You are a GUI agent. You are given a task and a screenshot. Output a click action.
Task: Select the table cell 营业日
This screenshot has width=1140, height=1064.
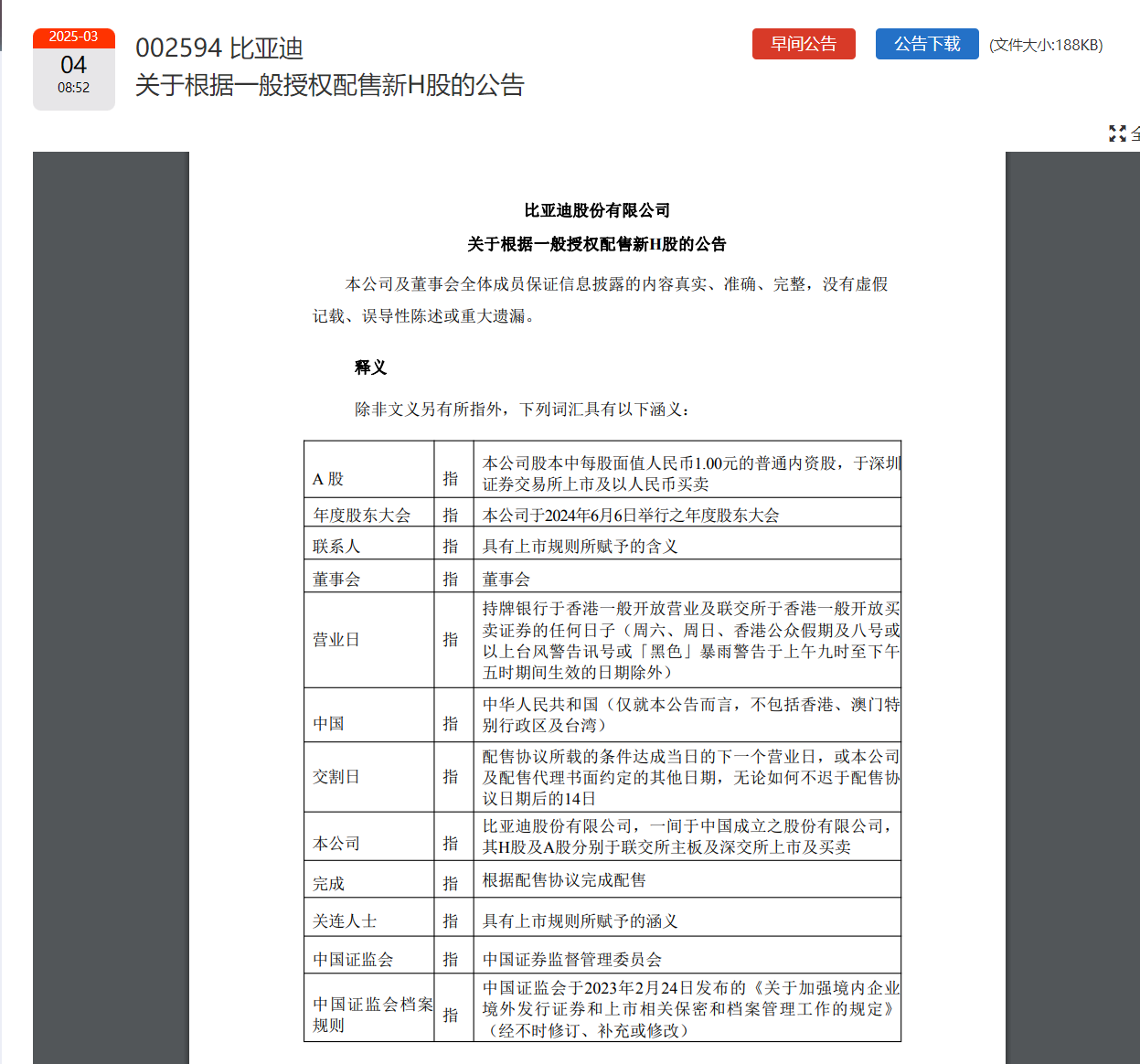[x=369, y=640]
